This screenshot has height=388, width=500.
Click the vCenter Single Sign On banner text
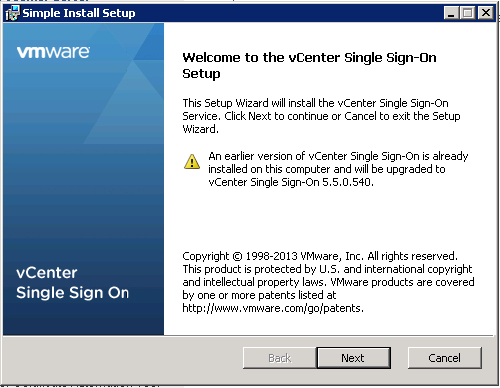click(72, 283)
